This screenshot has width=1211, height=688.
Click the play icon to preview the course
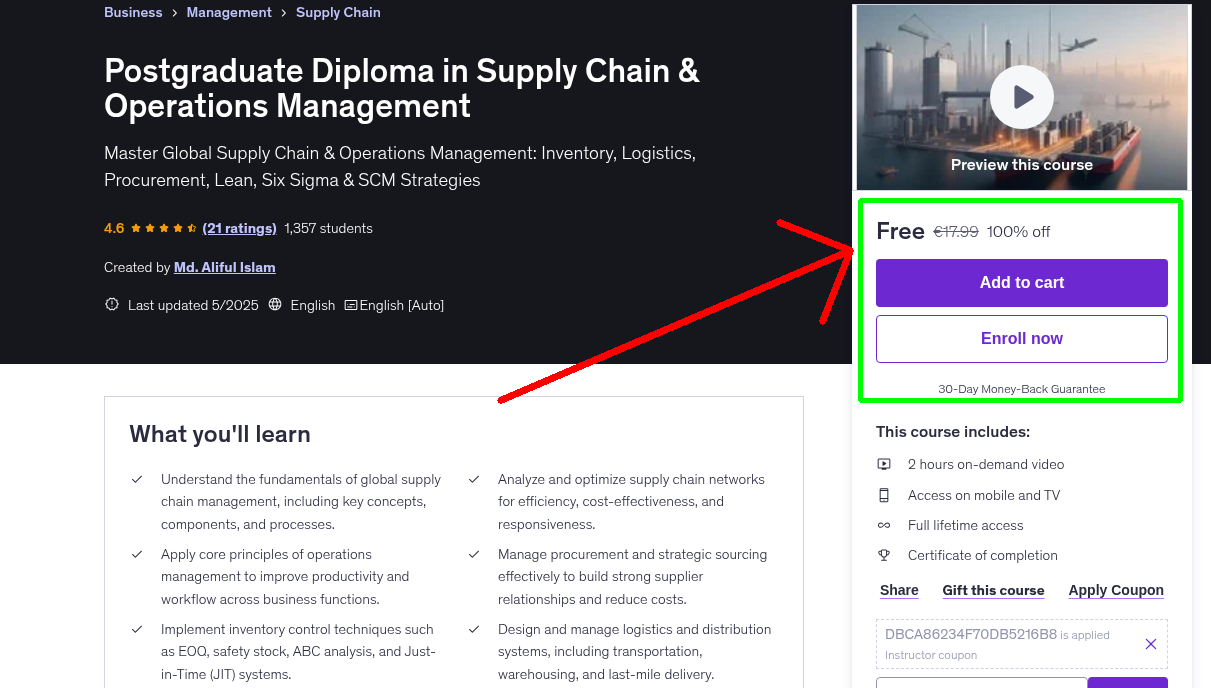pos(1021,96)
